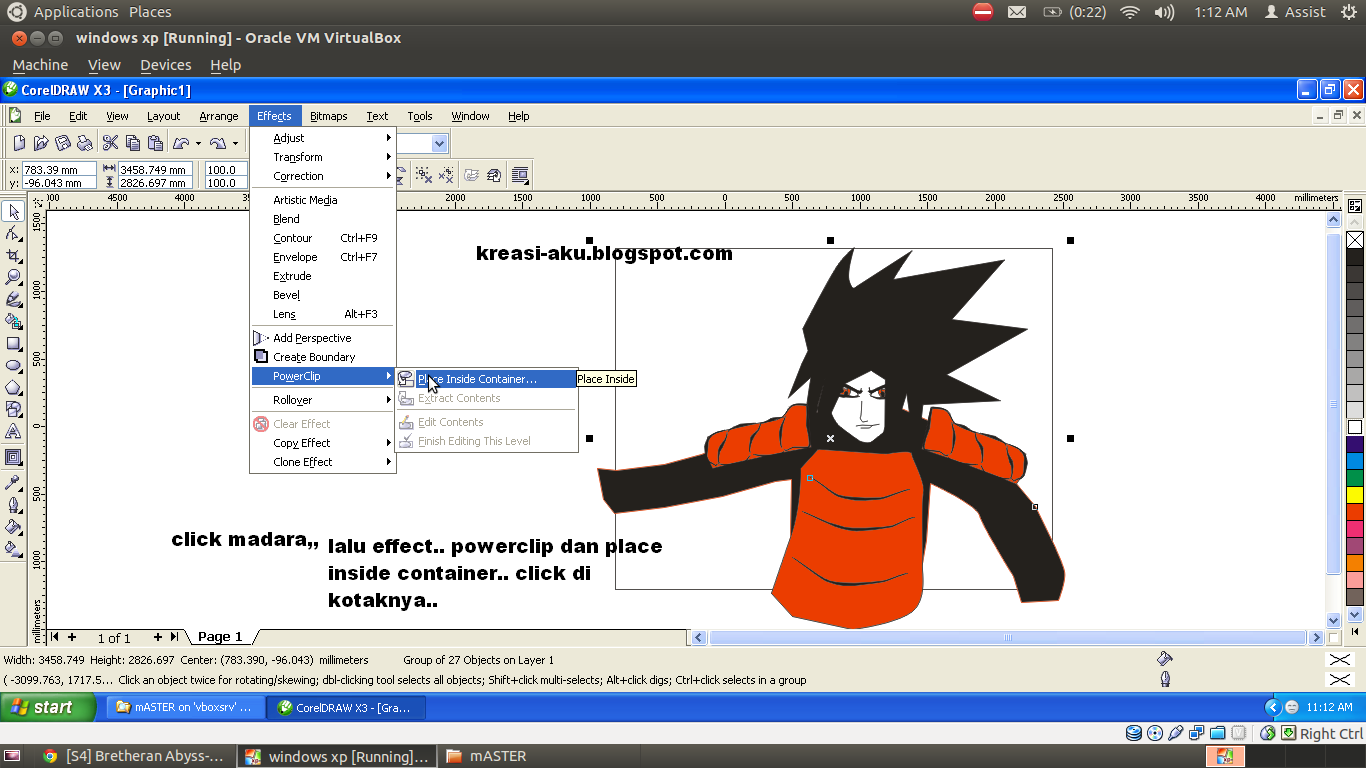
Task: Select the Outline pen tool
Action: [14, 505]
